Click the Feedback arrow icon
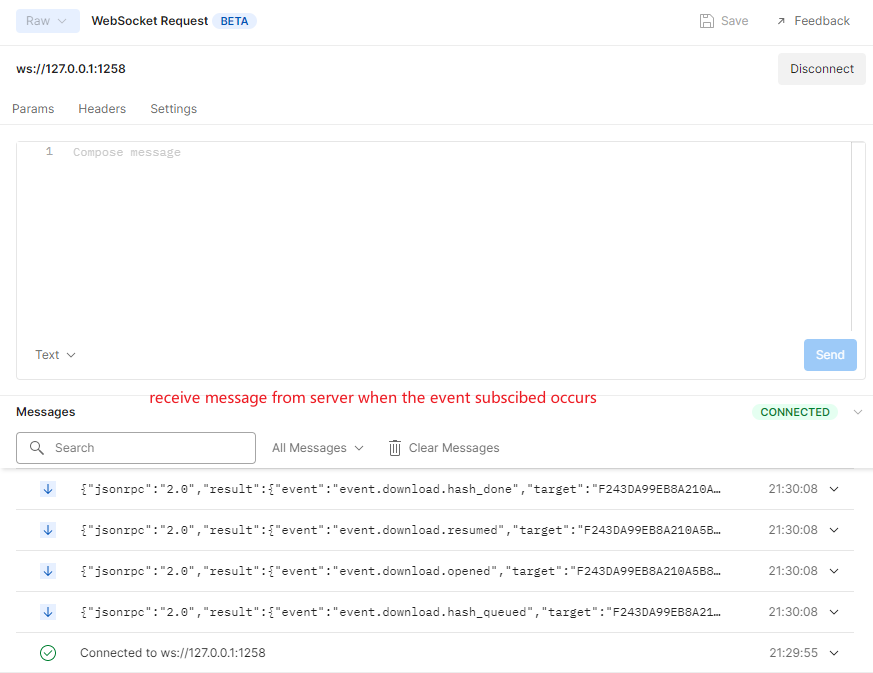Image resolution: width=873 pixels, height=673 pixels. pos(781,21)
